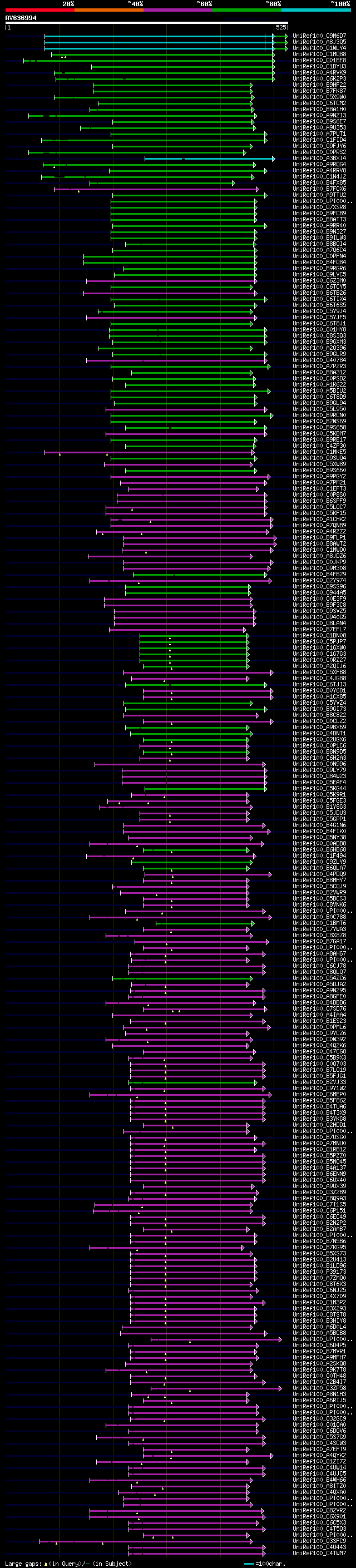Image resolution: width=356 pixels, height=1568 pixels.
Task: Select the UniRef100_C1M3P2 label
Action: (319, 1302)
